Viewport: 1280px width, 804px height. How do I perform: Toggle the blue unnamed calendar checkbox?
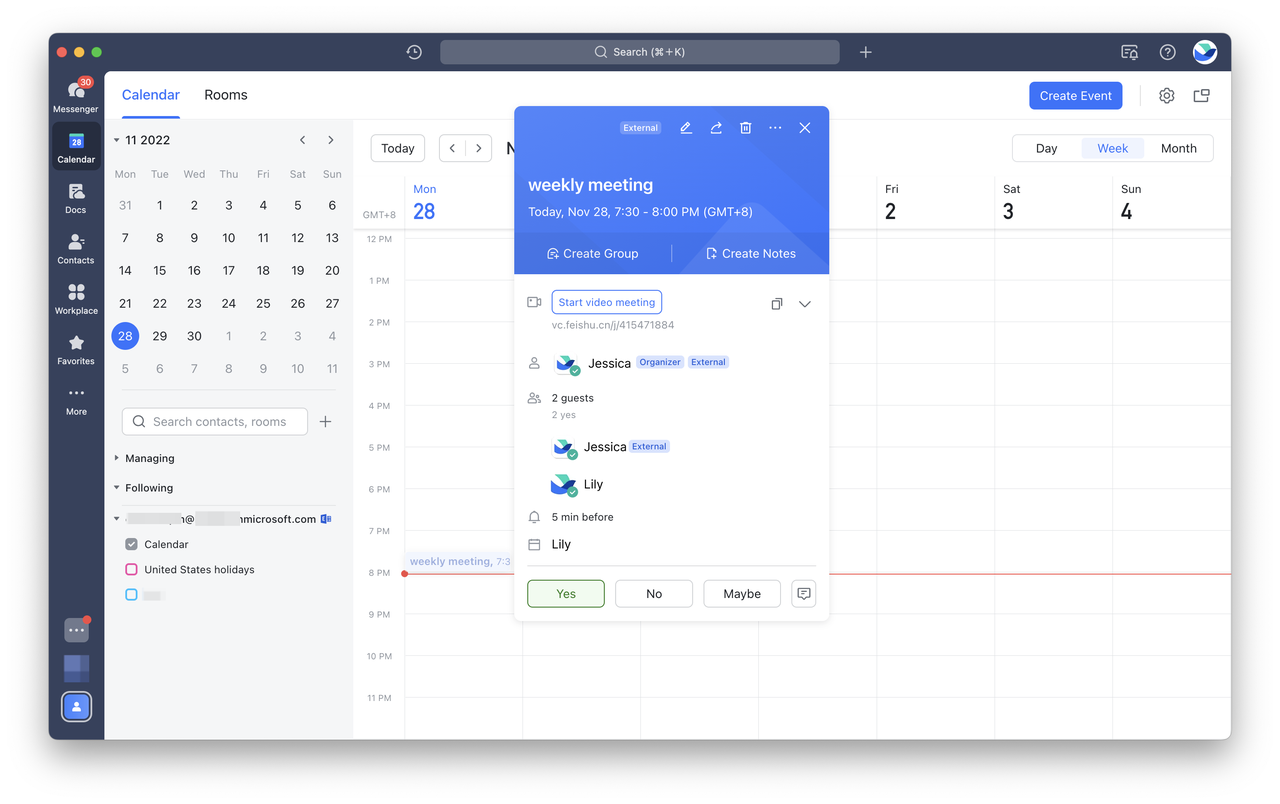[131, 595]
